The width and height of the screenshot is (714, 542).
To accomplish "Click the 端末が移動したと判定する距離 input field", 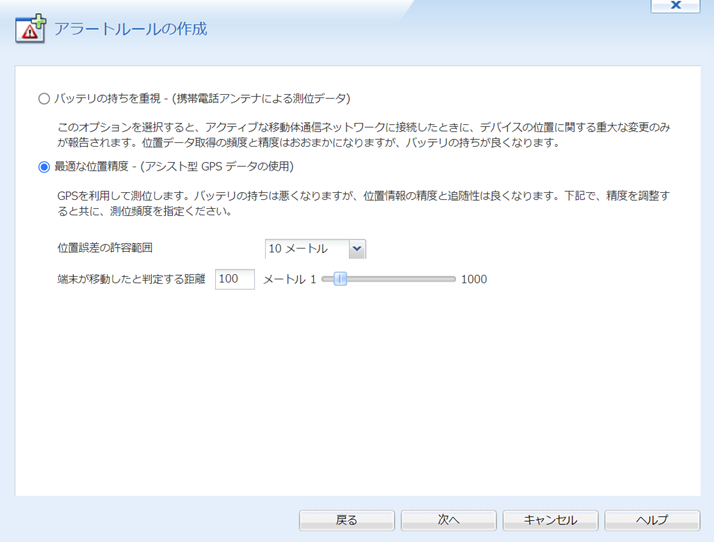I will tap(235, 279).
